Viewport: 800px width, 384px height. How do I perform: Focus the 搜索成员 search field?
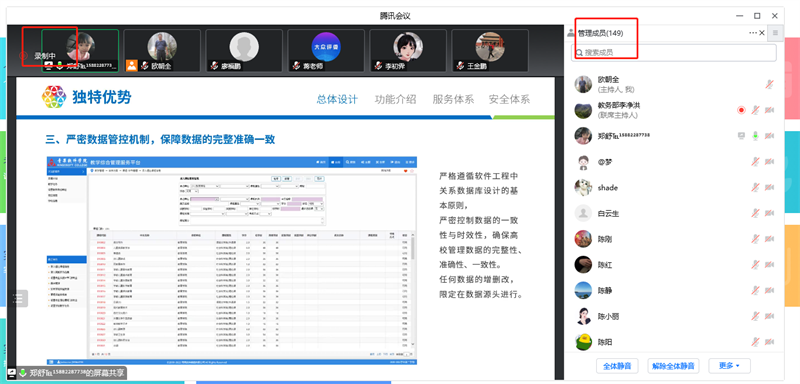(x=673, y=53)
